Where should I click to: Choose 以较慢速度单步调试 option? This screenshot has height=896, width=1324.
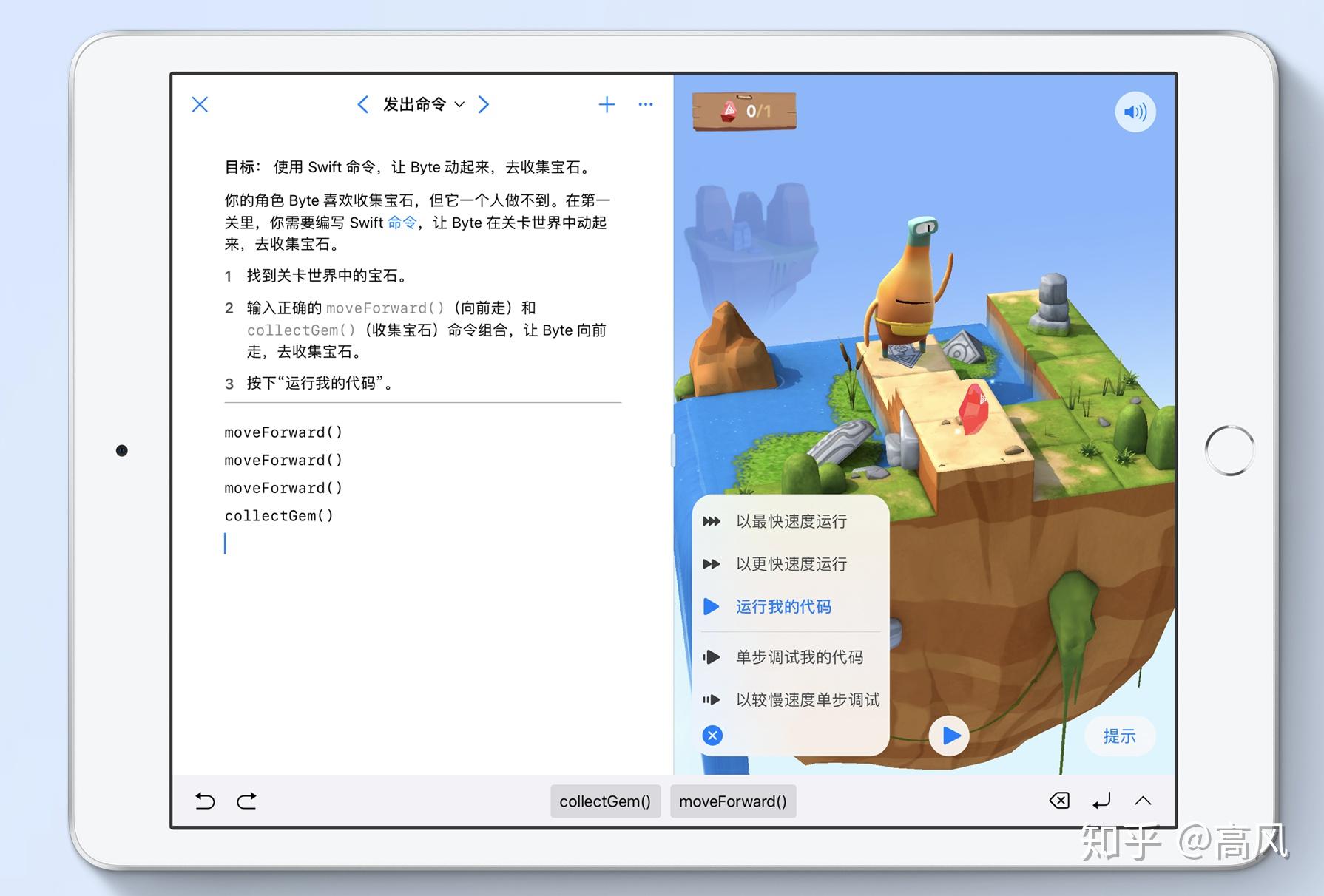(790, 699)
